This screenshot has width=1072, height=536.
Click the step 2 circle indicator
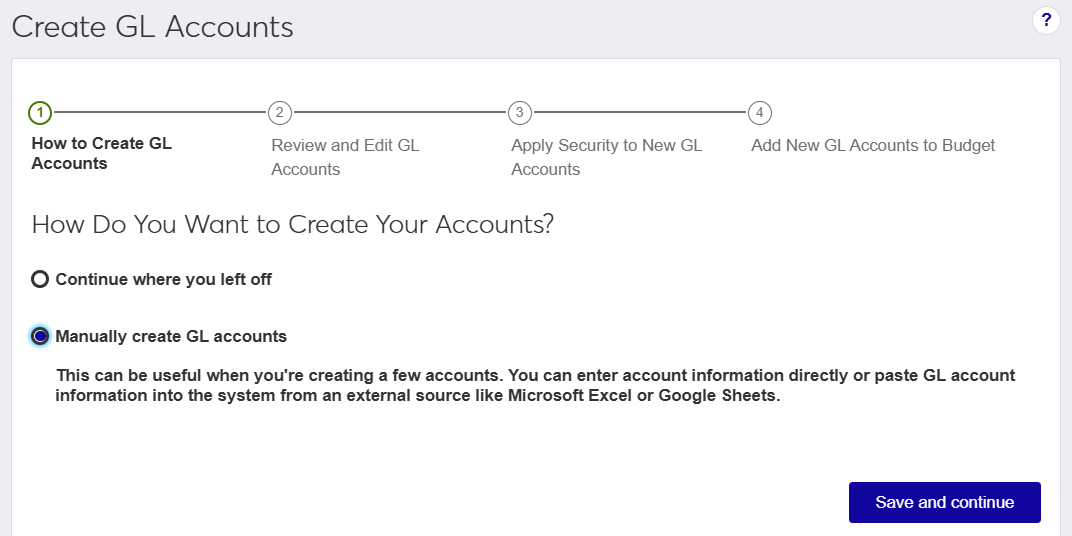[280, 112]
